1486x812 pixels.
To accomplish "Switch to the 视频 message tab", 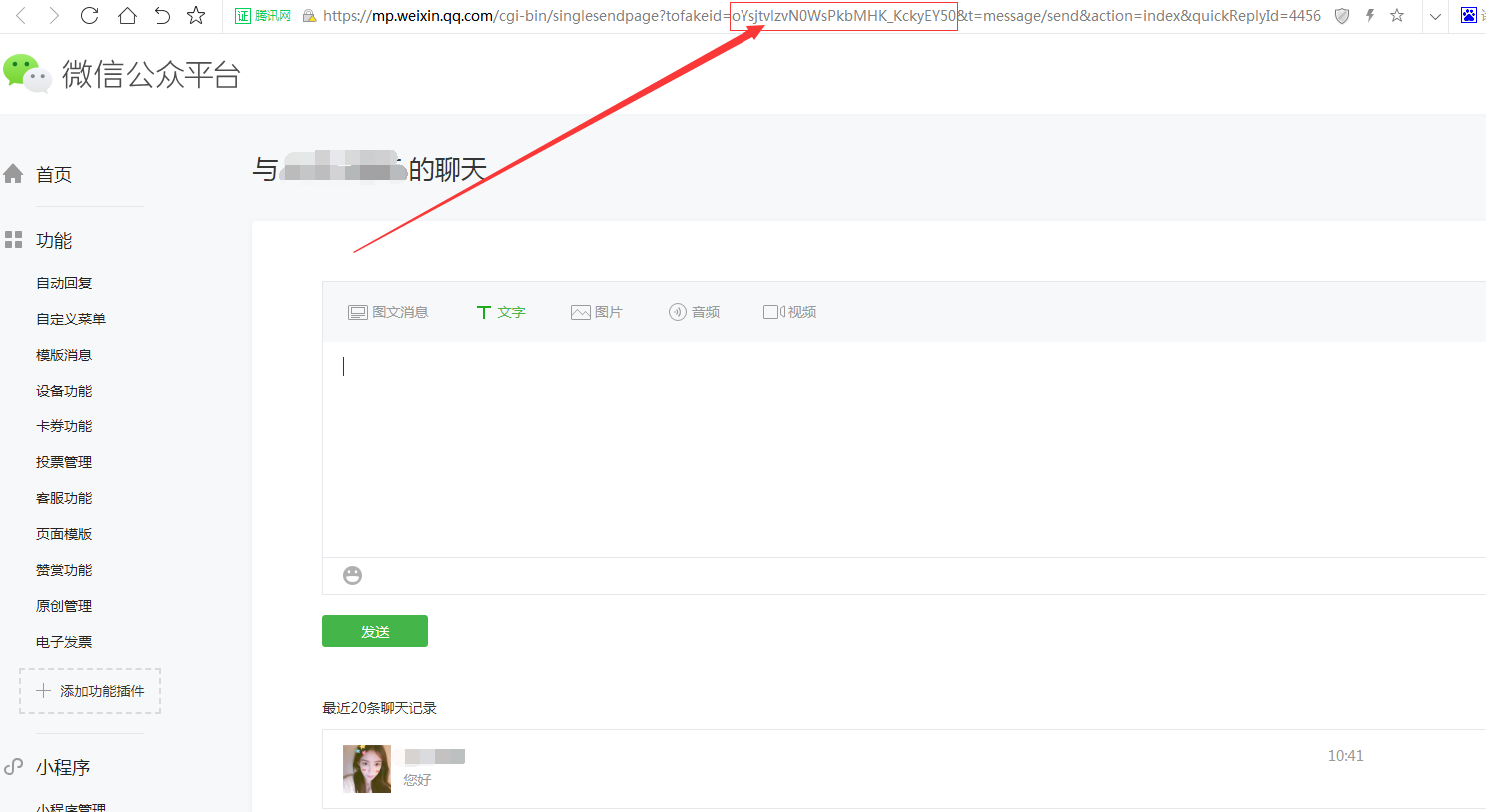I will pos(790,312).
